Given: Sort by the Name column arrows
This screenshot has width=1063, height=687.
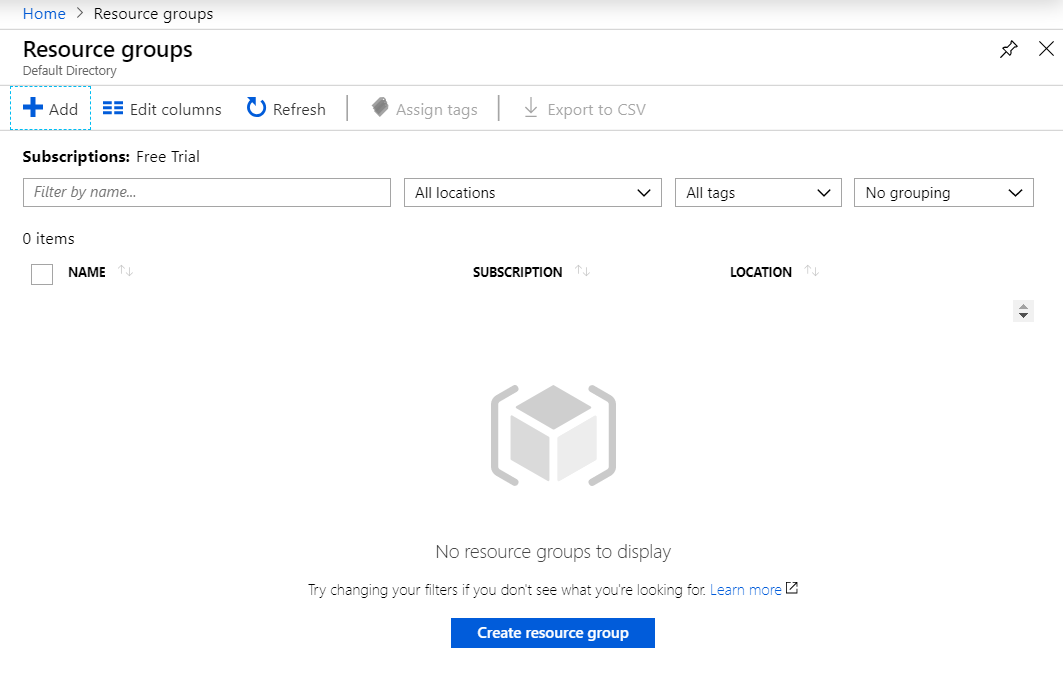Looking at the screenshot, I should (125, 272).
